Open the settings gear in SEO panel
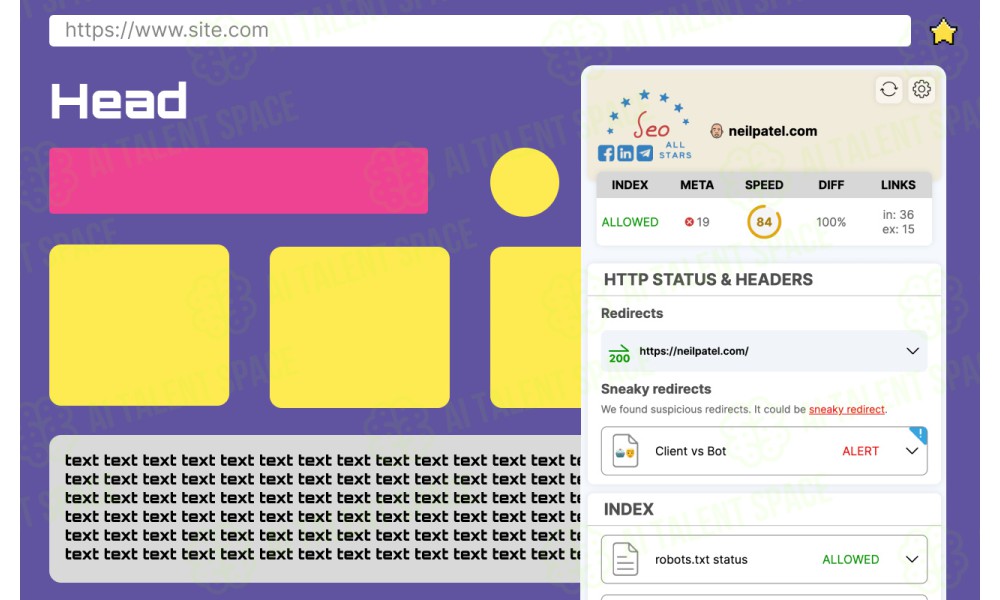1000x600 pixels. click(921, 89)
